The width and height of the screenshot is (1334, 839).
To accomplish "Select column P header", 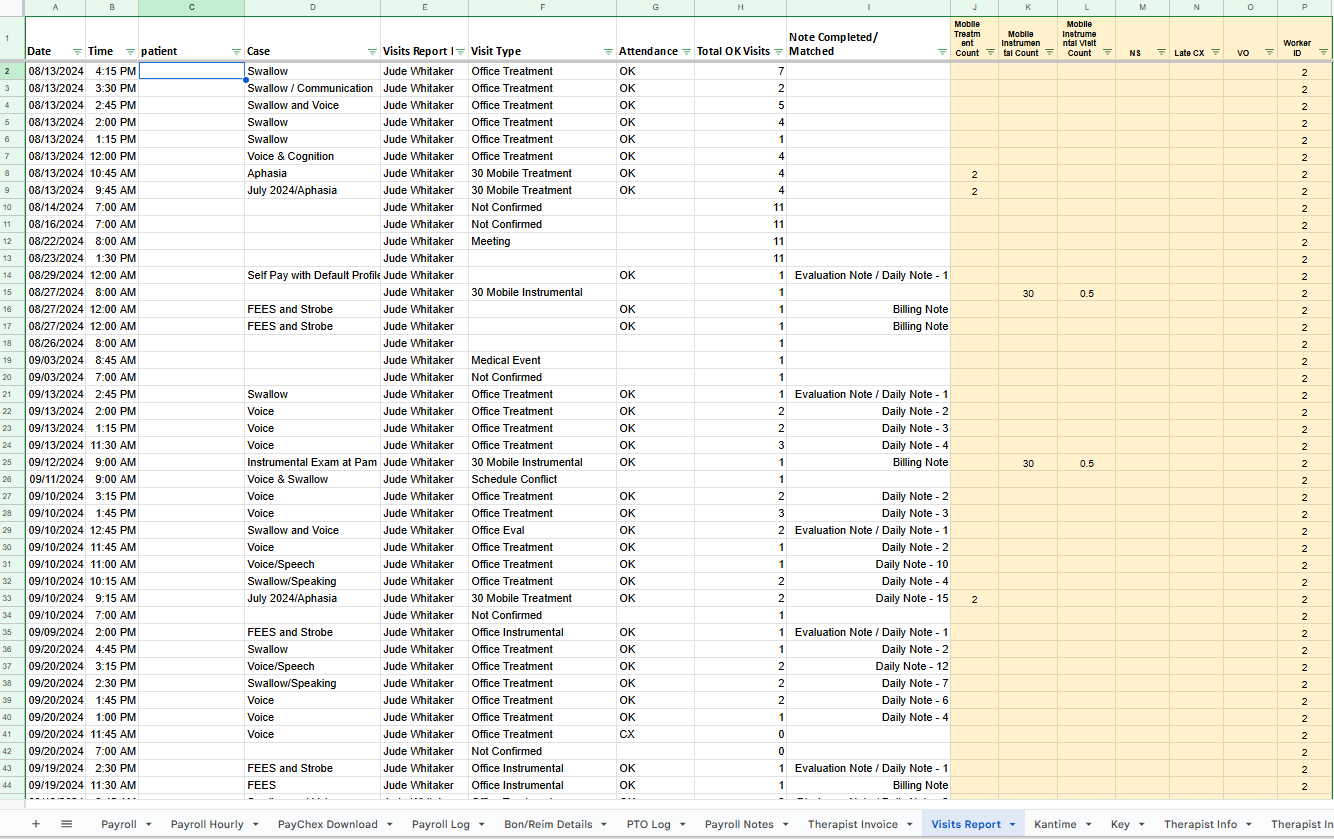I will click(1305, 8).
